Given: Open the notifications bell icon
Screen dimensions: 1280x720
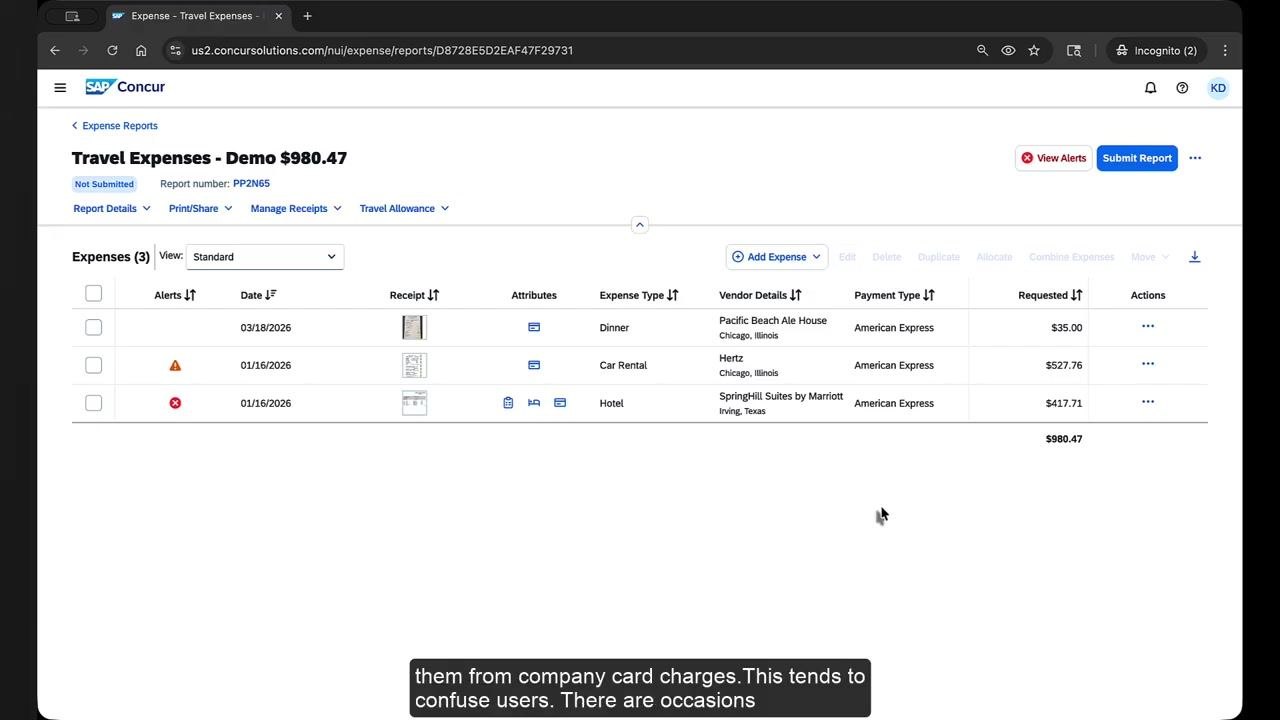Looking at the screenshot, I should [x=1150, y=88].
